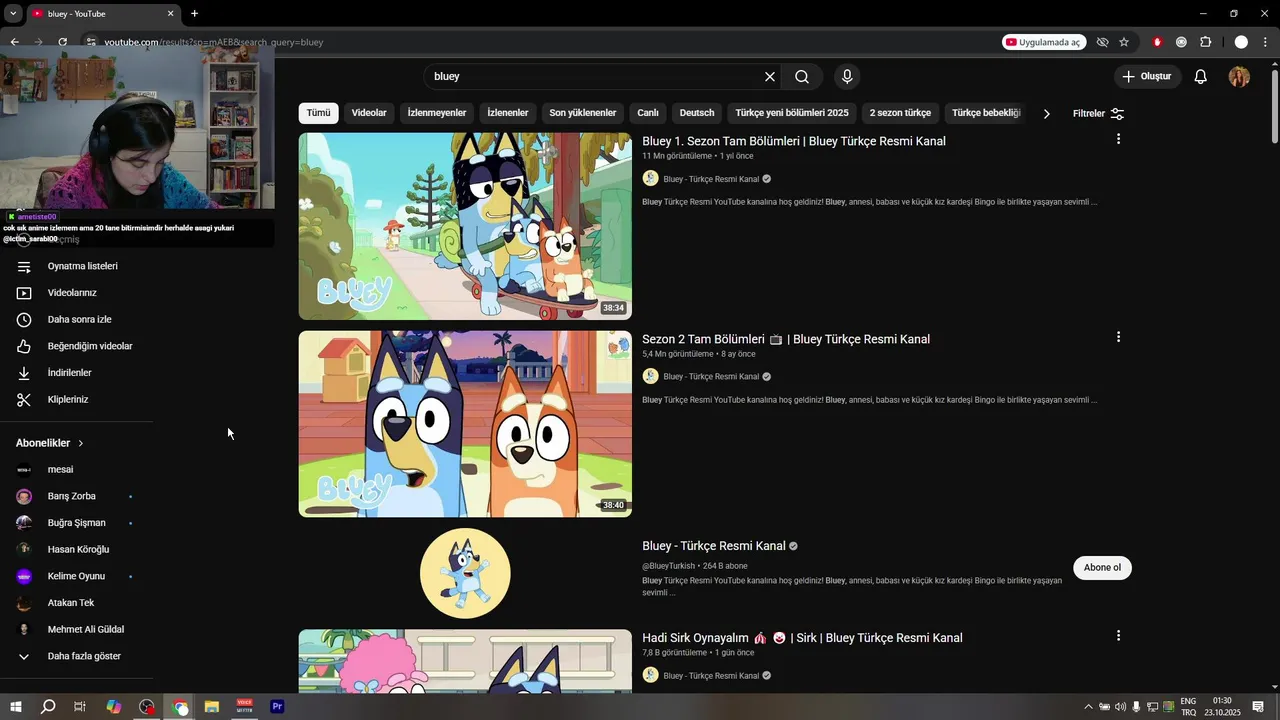Viewport: 1280px width, 720px height.
Task: Go back to the previous page
Action: (x=14, y=42)
